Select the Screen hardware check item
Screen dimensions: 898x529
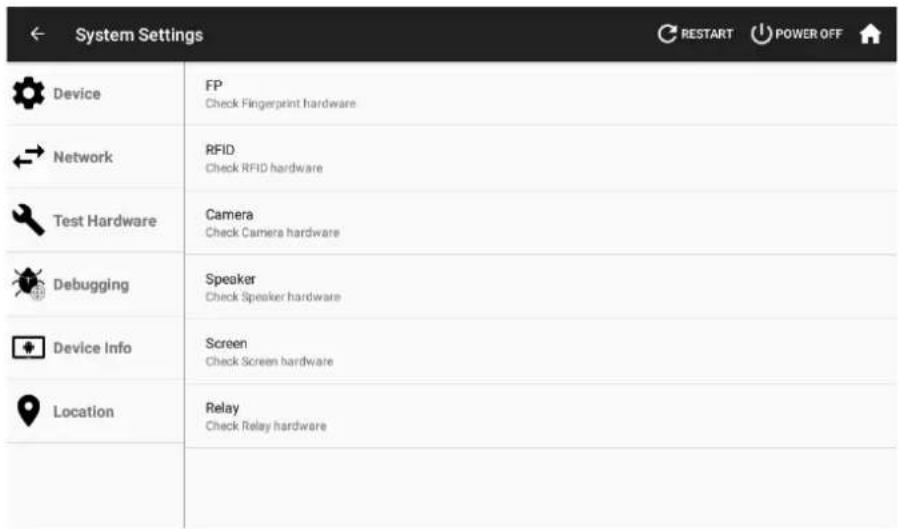click(541, 352)
